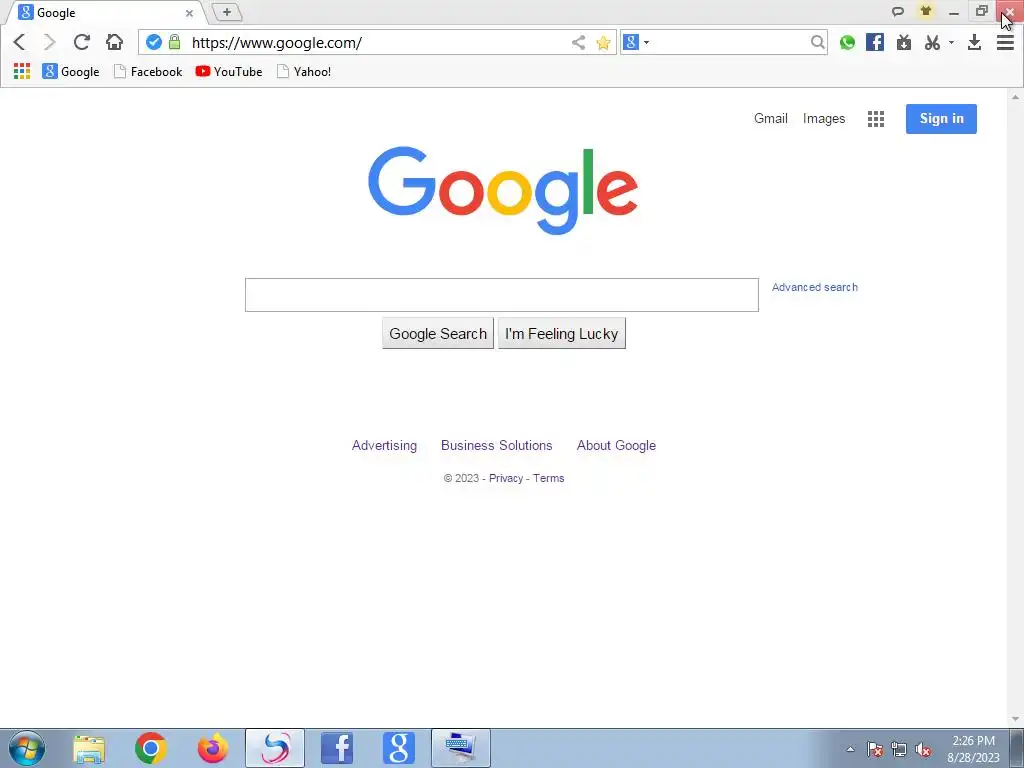Open the Windows Start orb
The image size is (1024, 768).
tap(27, 748)
